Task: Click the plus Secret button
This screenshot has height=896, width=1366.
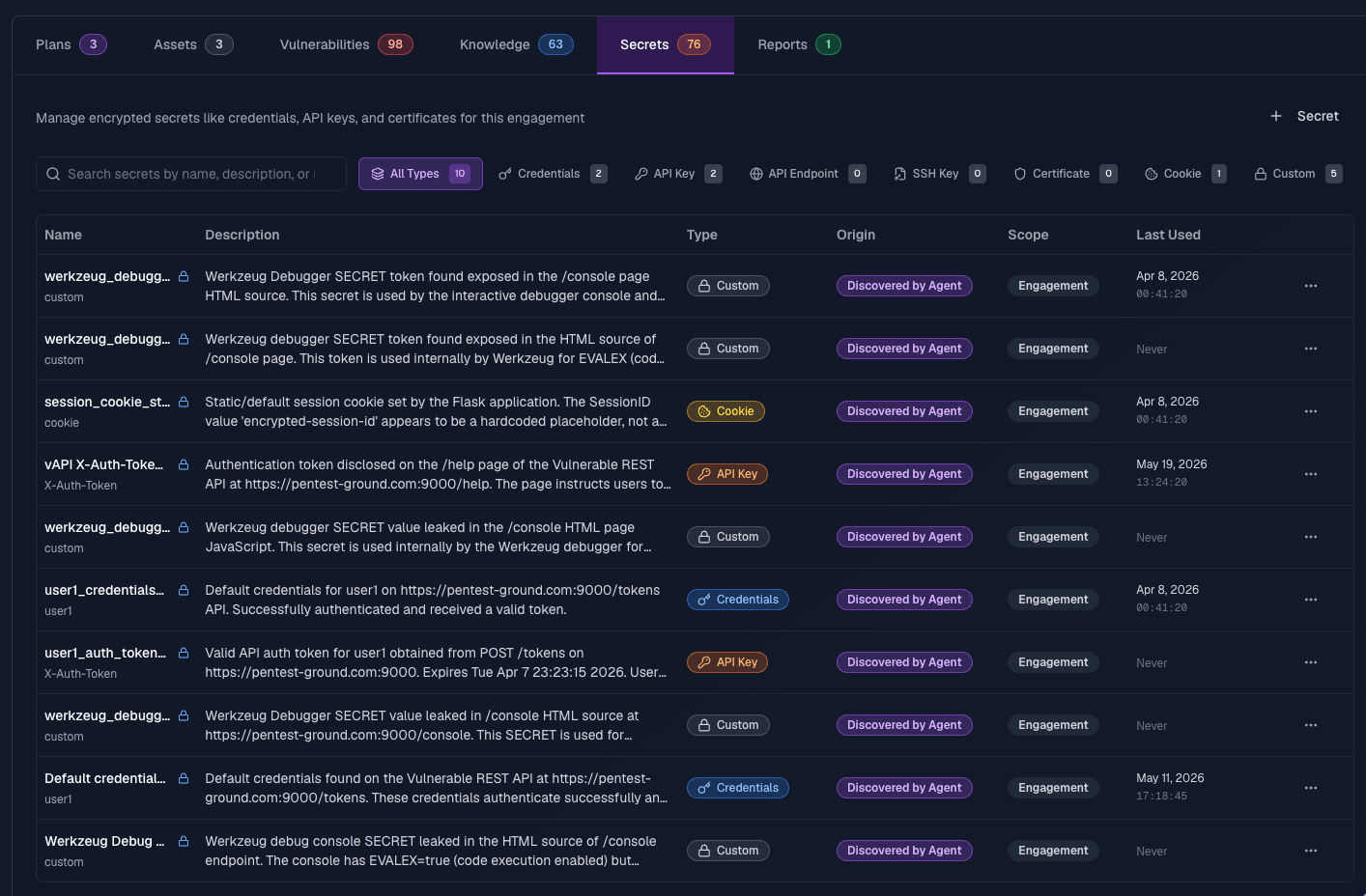Action: tap(1304, 116)
